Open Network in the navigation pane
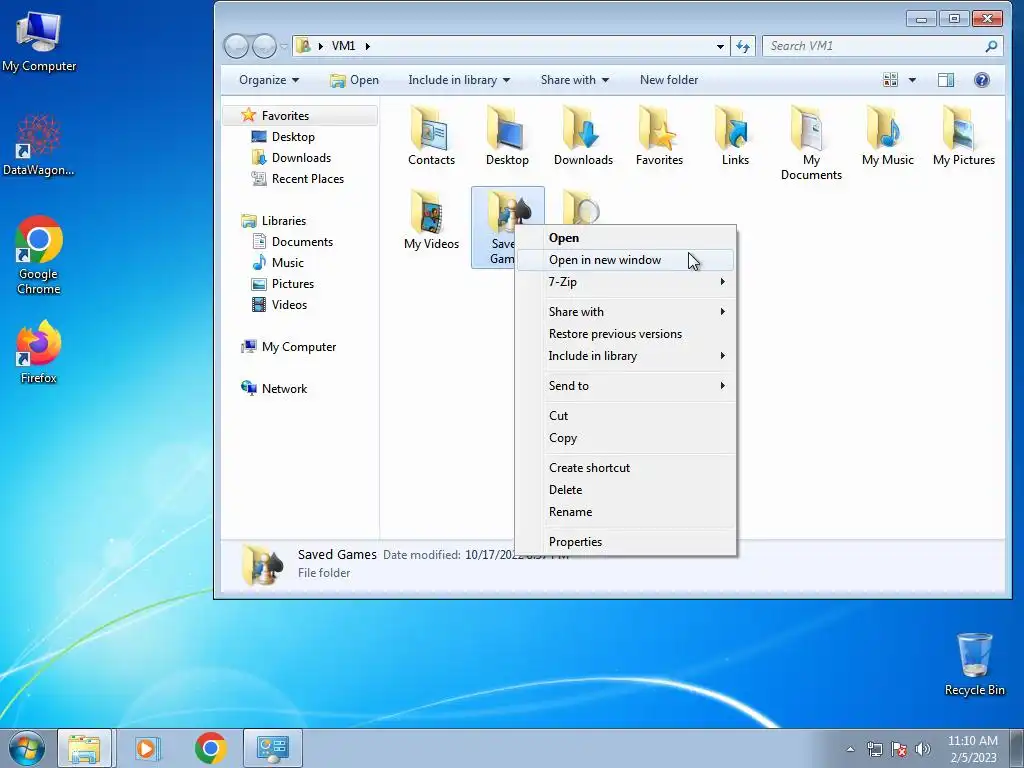 pos(284,389)
